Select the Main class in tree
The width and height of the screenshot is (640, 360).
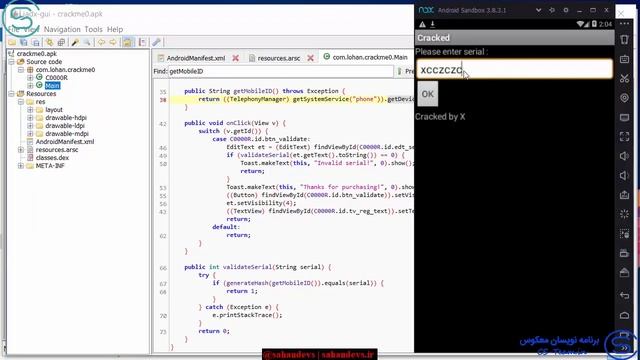click(52, 86)
